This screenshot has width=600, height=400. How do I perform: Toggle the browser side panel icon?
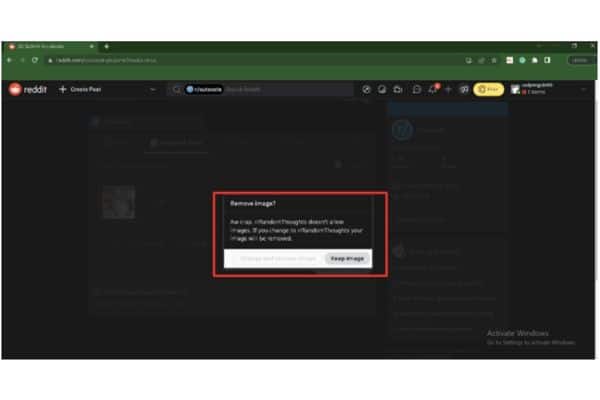(x=547, y=60)
